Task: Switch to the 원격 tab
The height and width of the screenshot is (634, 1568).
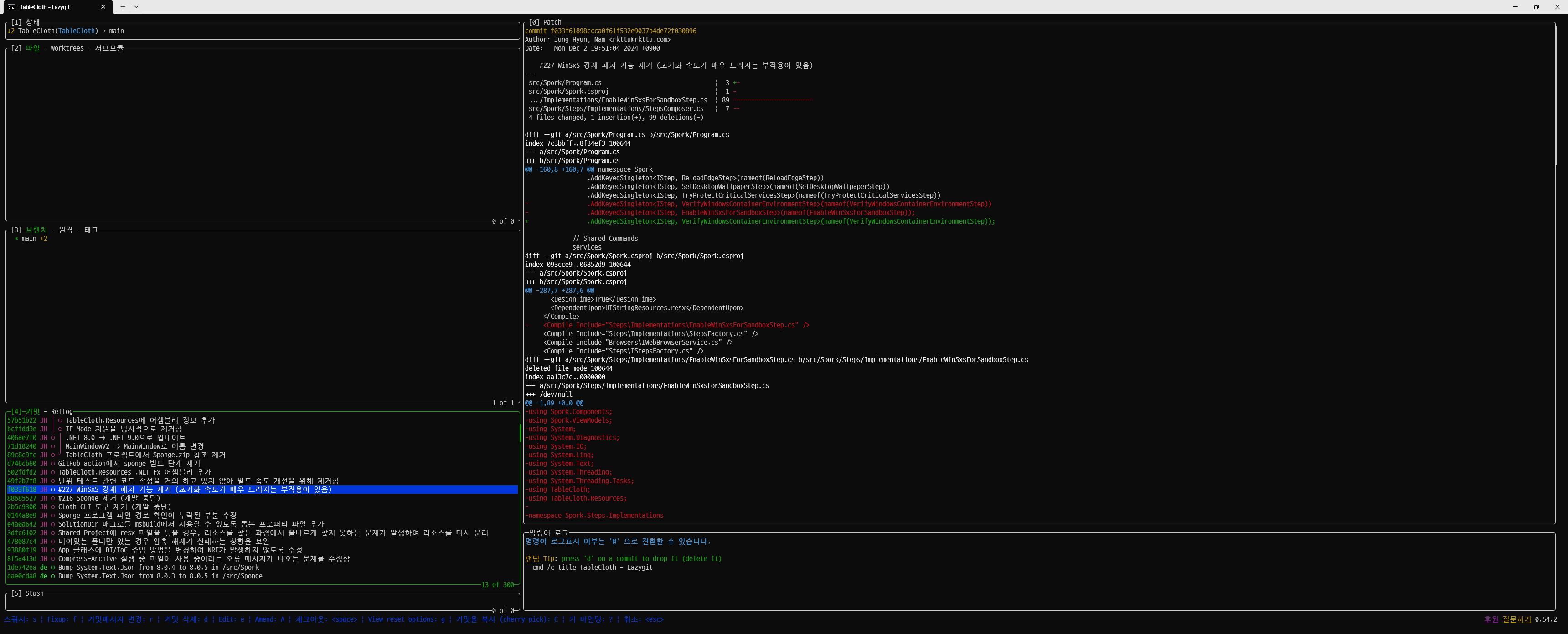Action: click(65, 230)
